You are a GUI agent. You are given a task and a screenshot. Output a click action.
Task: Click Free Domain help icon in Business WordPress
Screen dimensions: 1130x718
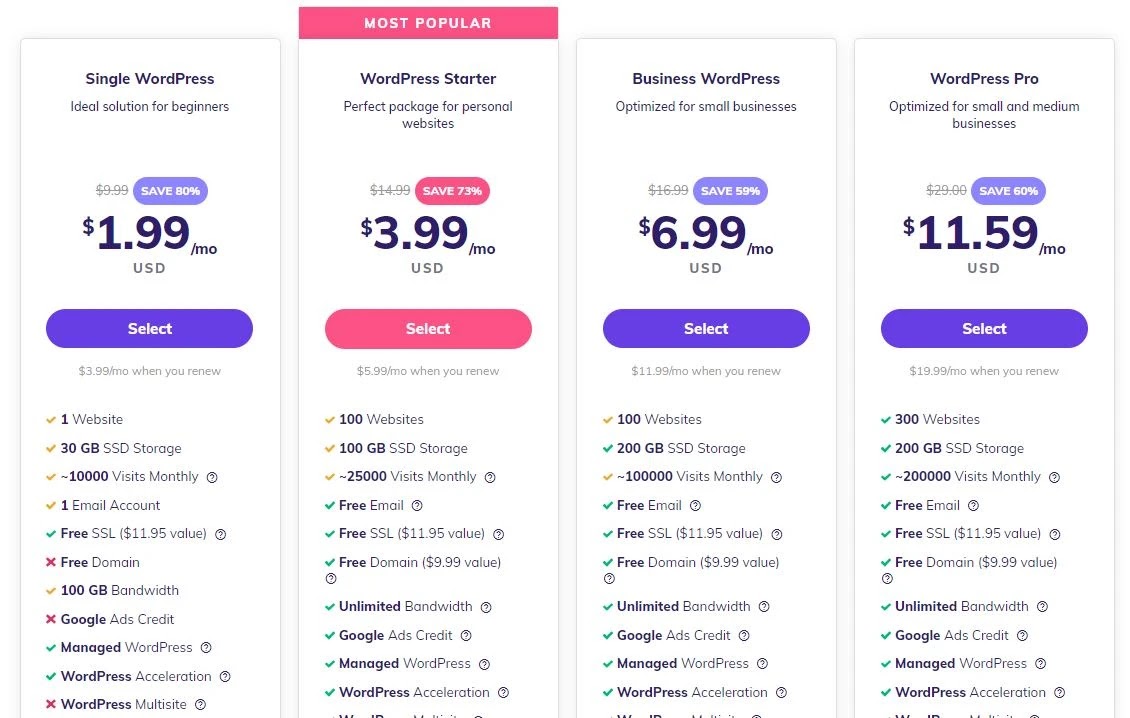(609, 578)
